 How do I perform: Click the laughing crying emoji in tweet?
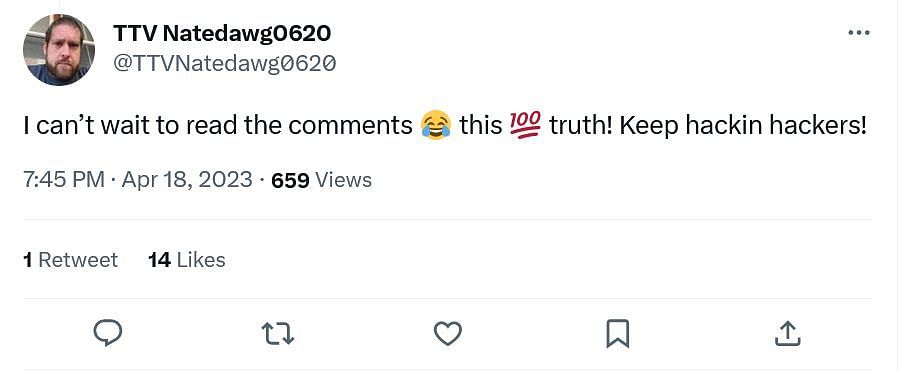tap(436, 126)
